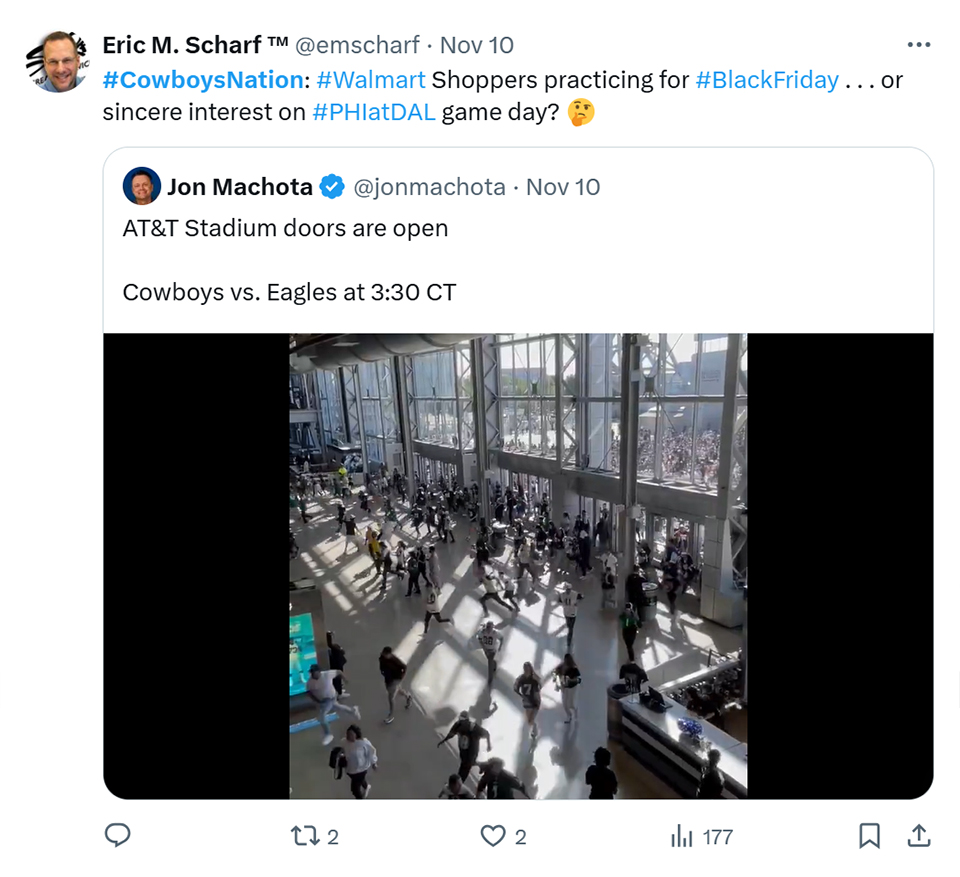Image resolution: width=960 pixels, height=877 pixels.
Task: Open Jon Machota's avatar in quoted tweet
Action: [142, 186]
